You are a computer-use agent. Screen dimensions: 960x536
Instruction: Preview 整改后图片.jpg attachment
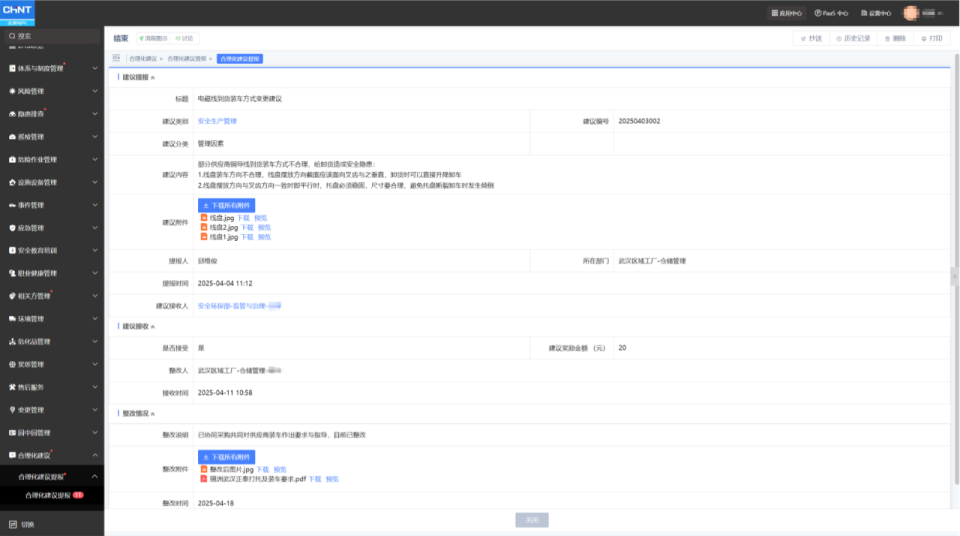pyautogui.click(x=280, y=470)
